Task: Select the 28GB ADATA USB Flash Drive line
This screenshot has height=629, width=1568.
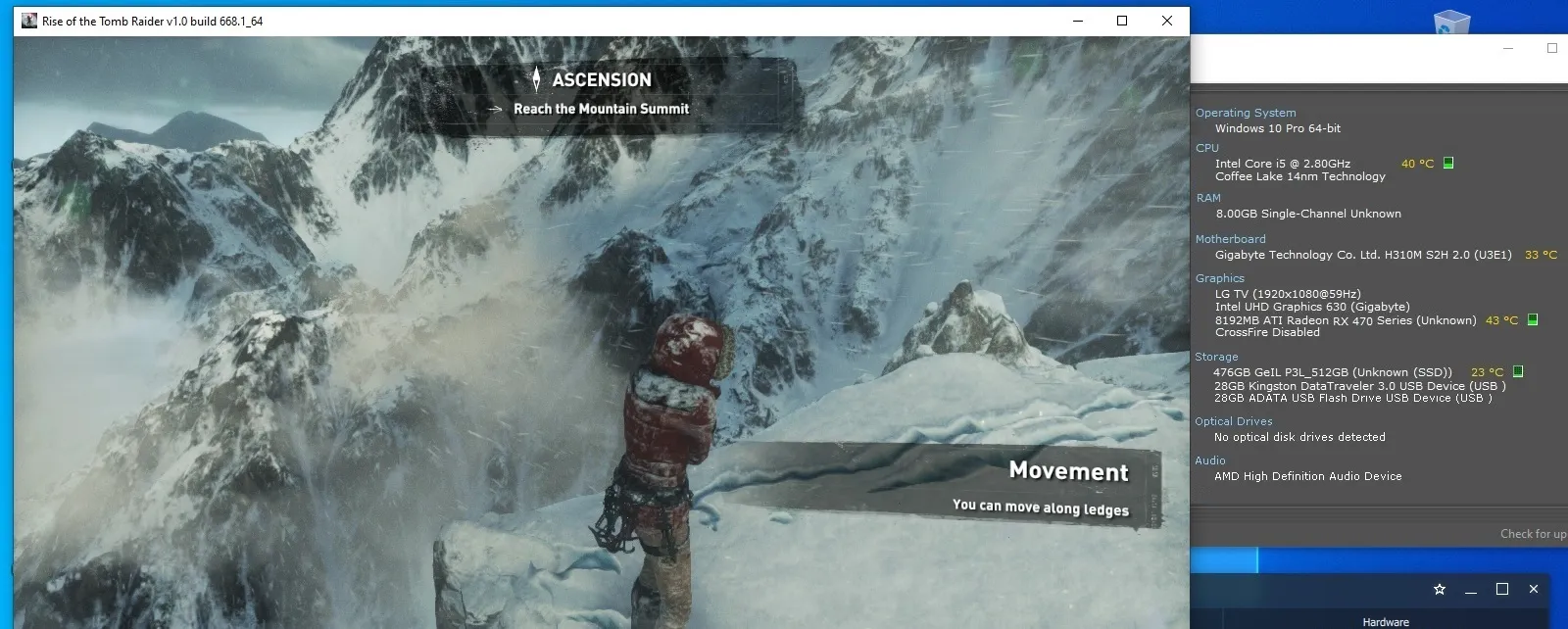Action: (1353, 398)
